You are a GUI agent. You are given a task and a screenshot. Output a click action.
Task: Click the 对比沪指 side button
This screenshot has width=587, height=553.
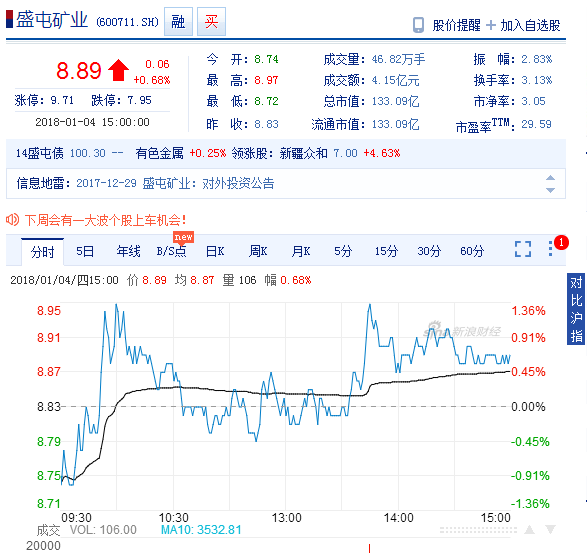[576, 310]
